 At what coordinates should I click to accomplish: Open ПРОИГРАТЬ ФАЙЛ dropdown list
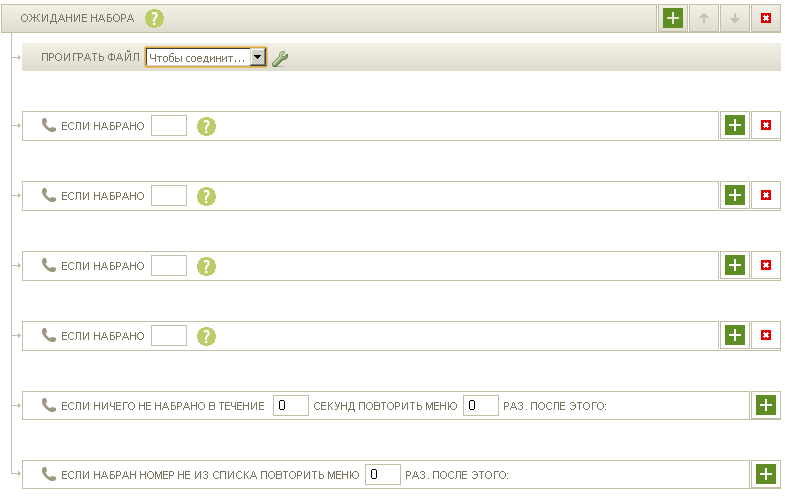258,57
